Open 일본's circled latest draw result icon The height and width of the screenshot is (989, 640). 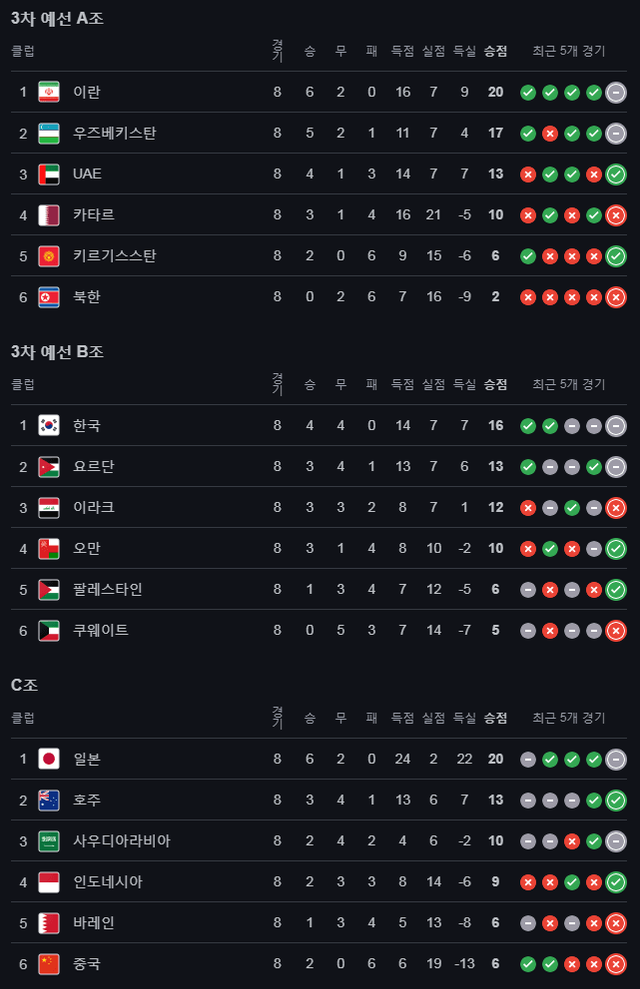click(x=616, y=759)
